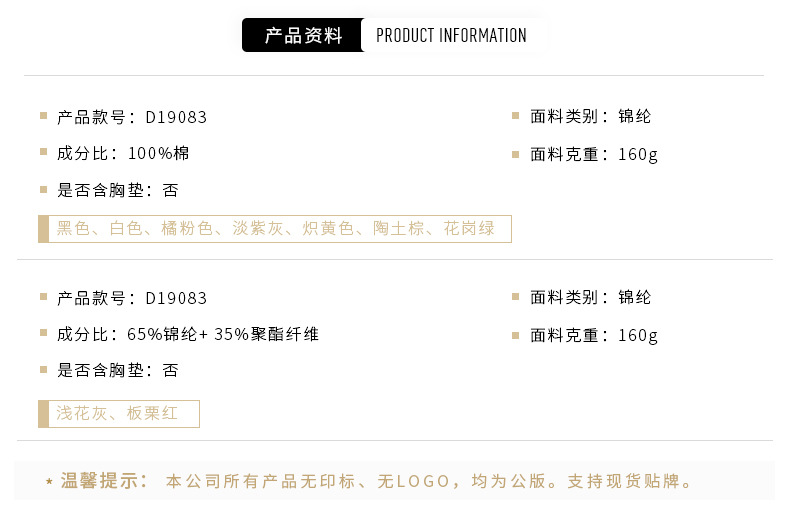This screenshot has height=518, width=790.
Task: Click tan bar marker before 浅花灰 color list
Action: click(43, 413)
